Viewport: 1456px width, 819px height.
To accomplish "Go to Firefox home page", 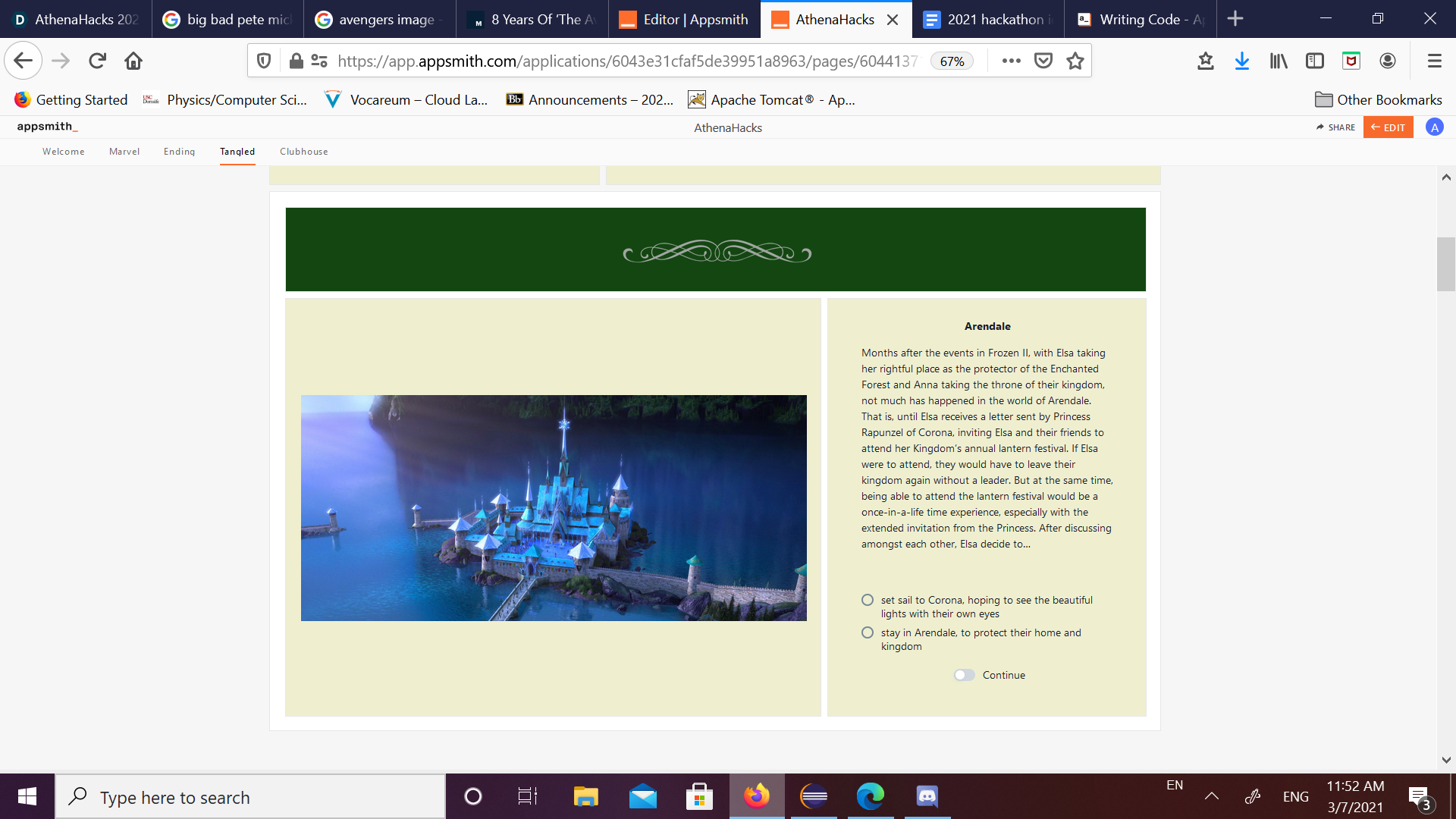I will [x=133, y=61].
